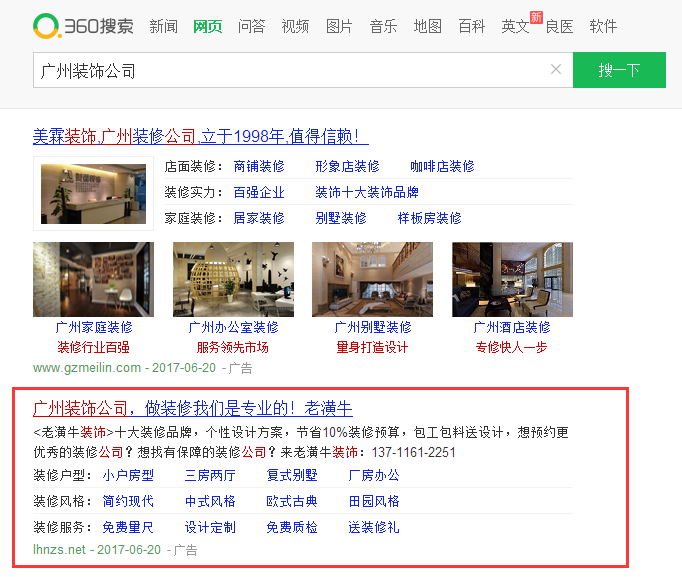Open the 广州办公室装修 image thumbnail
The width and height of the screenshot is (682, 577).
coord(233,279)
